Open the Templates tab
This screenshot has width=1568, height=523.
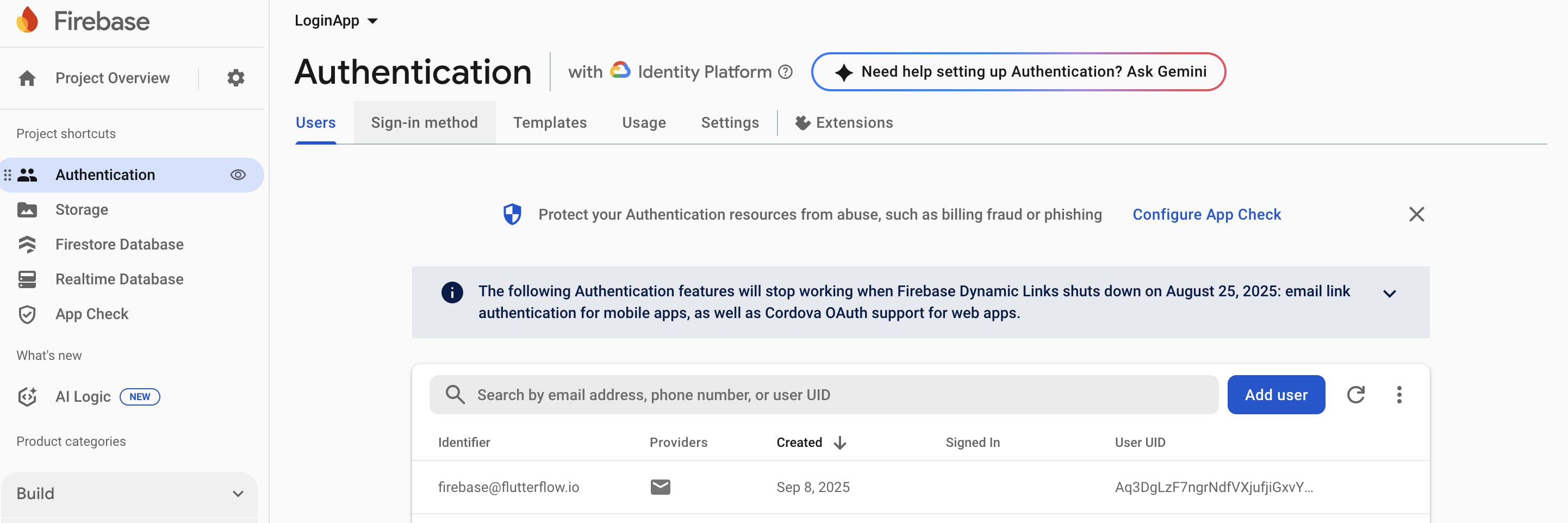tap(550, 123)
